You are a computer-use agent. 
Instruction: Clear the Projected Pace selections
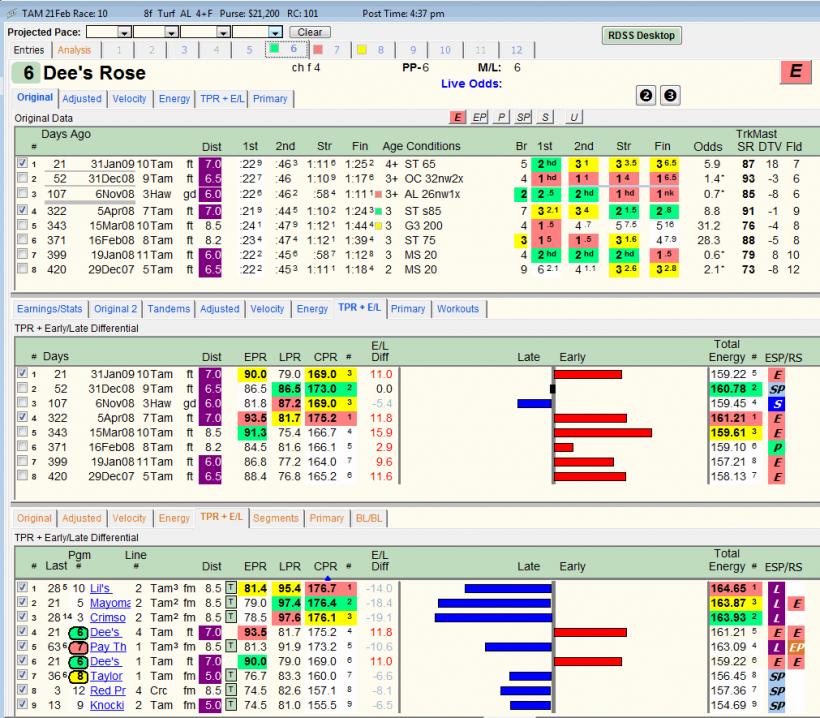pos(310,32)
